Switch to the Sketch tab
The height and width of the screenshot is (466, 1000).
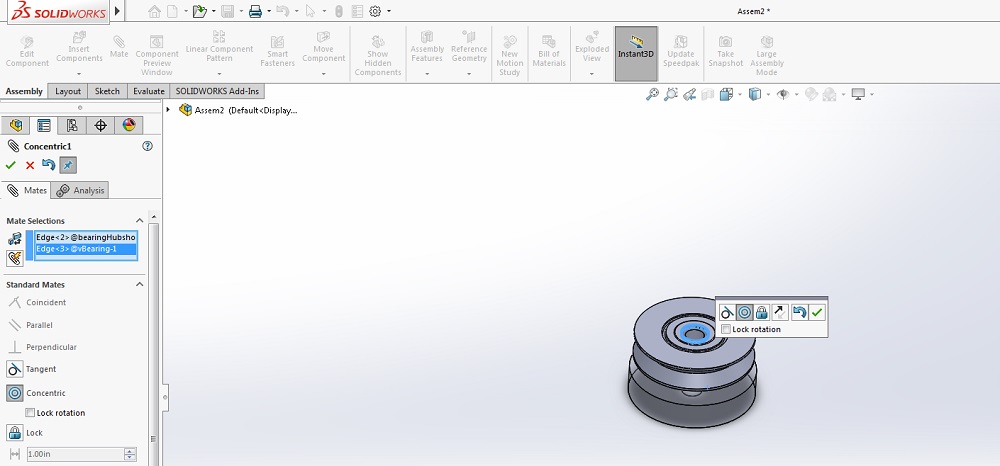107,91
